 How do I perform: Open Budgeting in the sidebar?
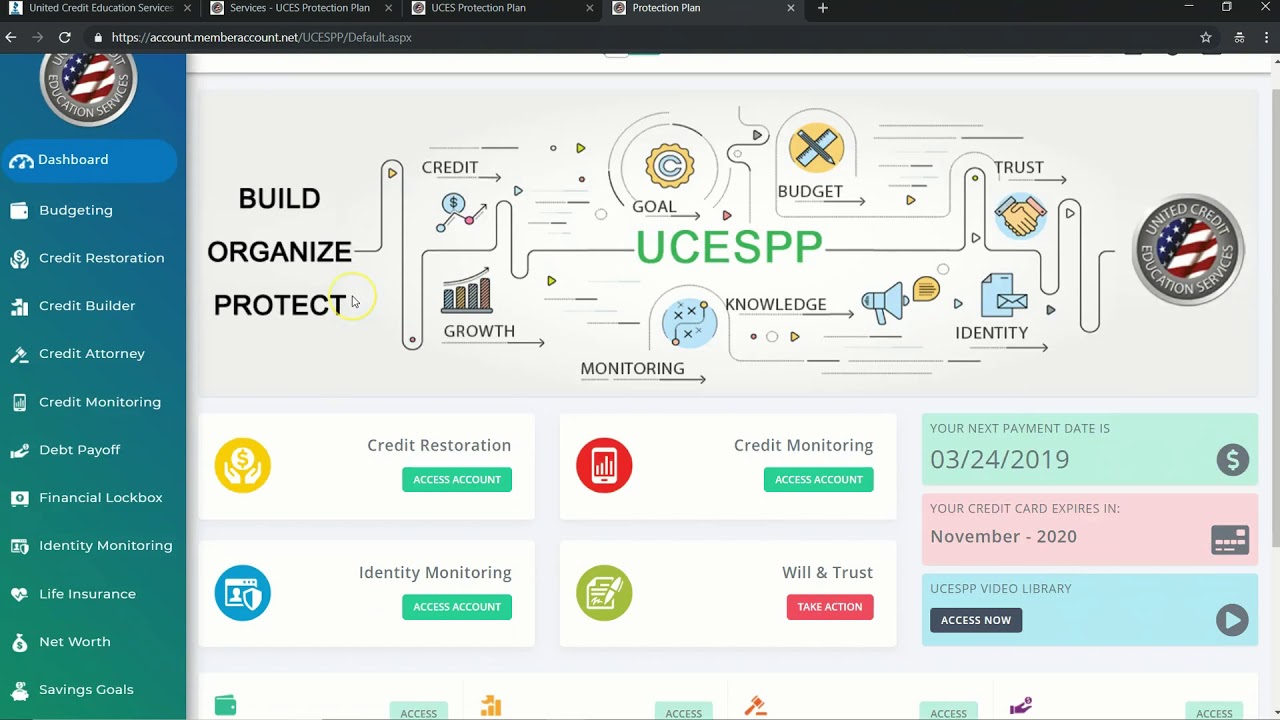(75, 210)
